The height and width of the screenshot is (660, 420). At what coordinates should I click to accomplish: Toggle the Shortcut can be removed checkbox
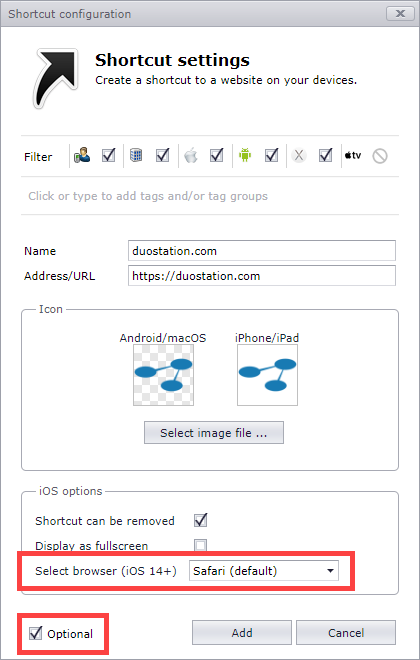click(200, 521)
